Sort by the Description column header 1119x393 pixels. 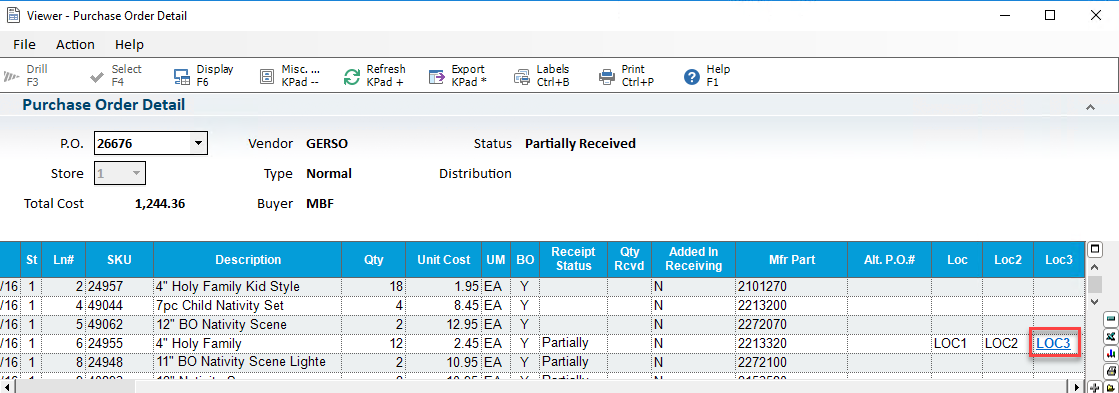tap(248, 260)
